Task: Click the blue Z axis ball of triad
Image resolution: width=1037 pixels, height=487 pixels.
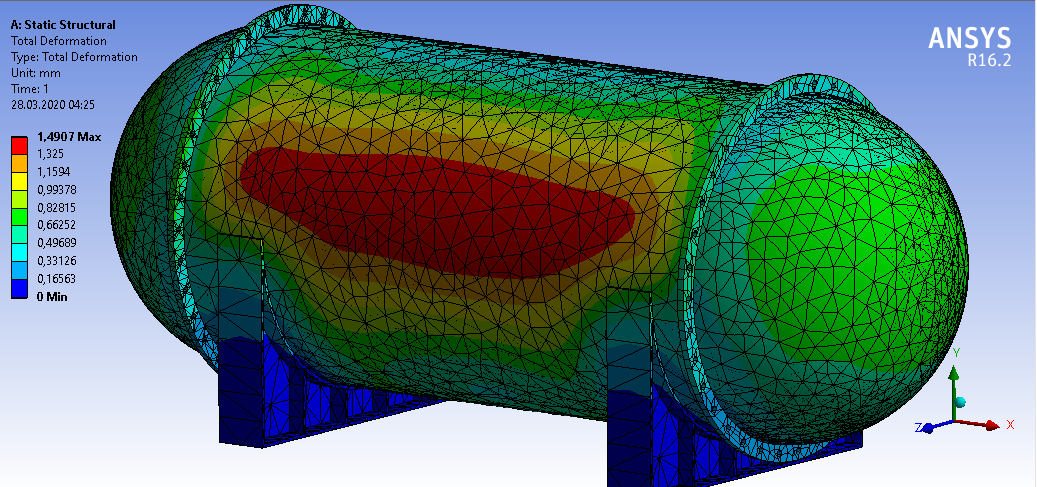Action: click(x=927, y=428)
